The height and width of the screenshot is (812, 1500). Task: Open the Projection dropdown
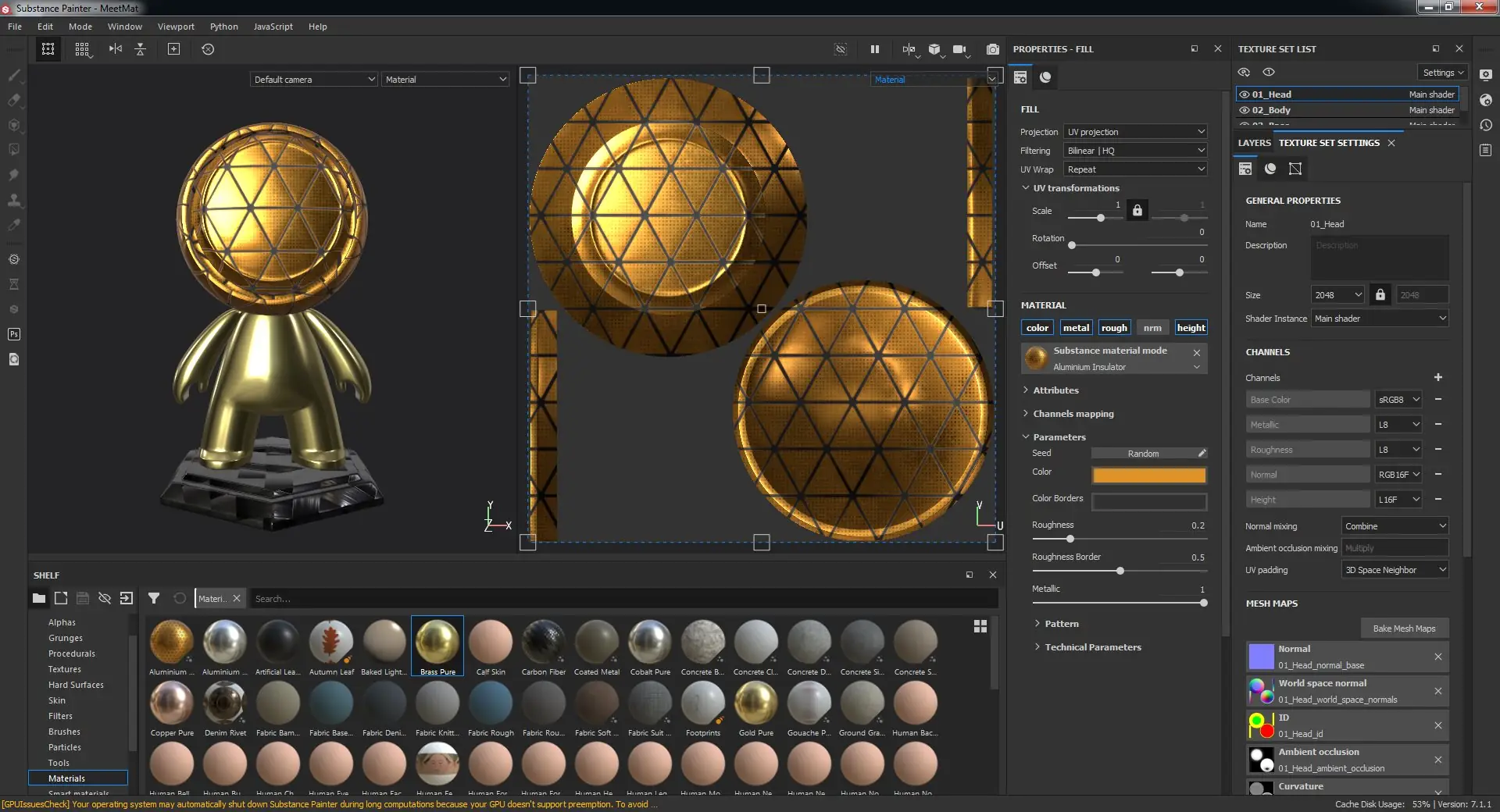1136,132
